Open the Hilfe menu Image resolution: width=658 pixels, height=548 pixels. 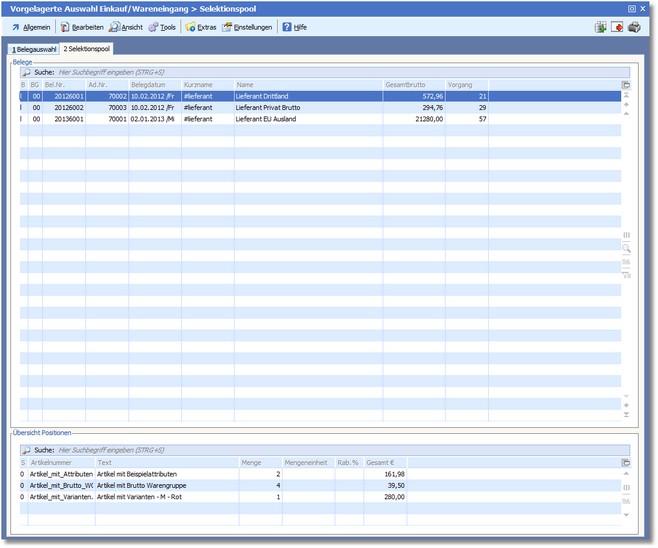point(294,27)
